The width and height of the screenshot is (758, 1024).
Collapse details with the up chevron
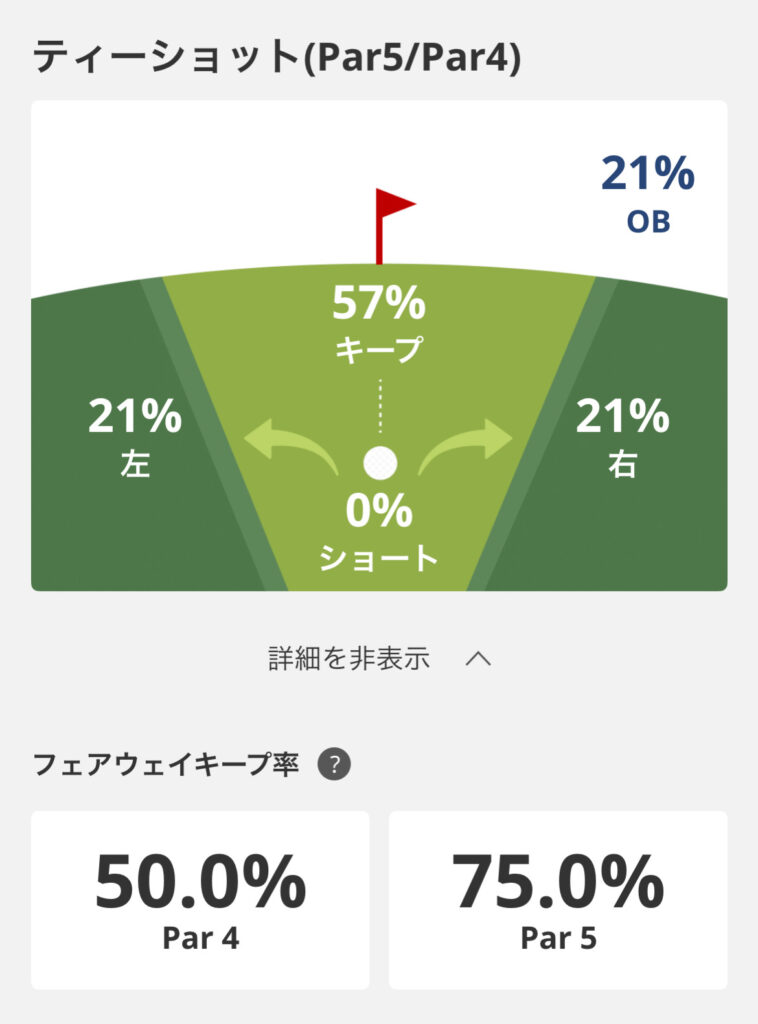point(479,659)
